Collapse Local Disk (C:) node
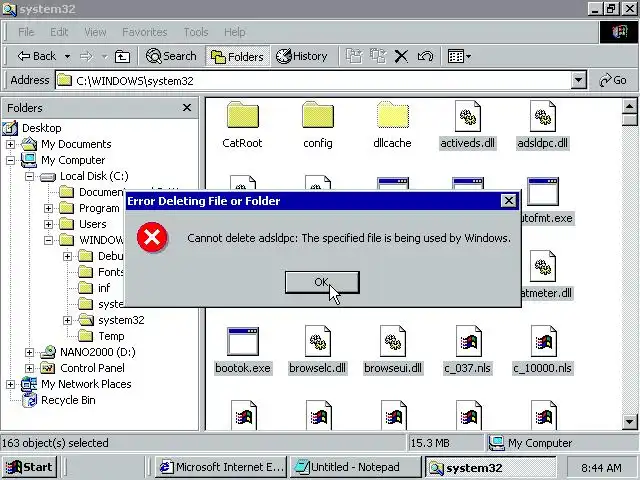 [29, 176]
